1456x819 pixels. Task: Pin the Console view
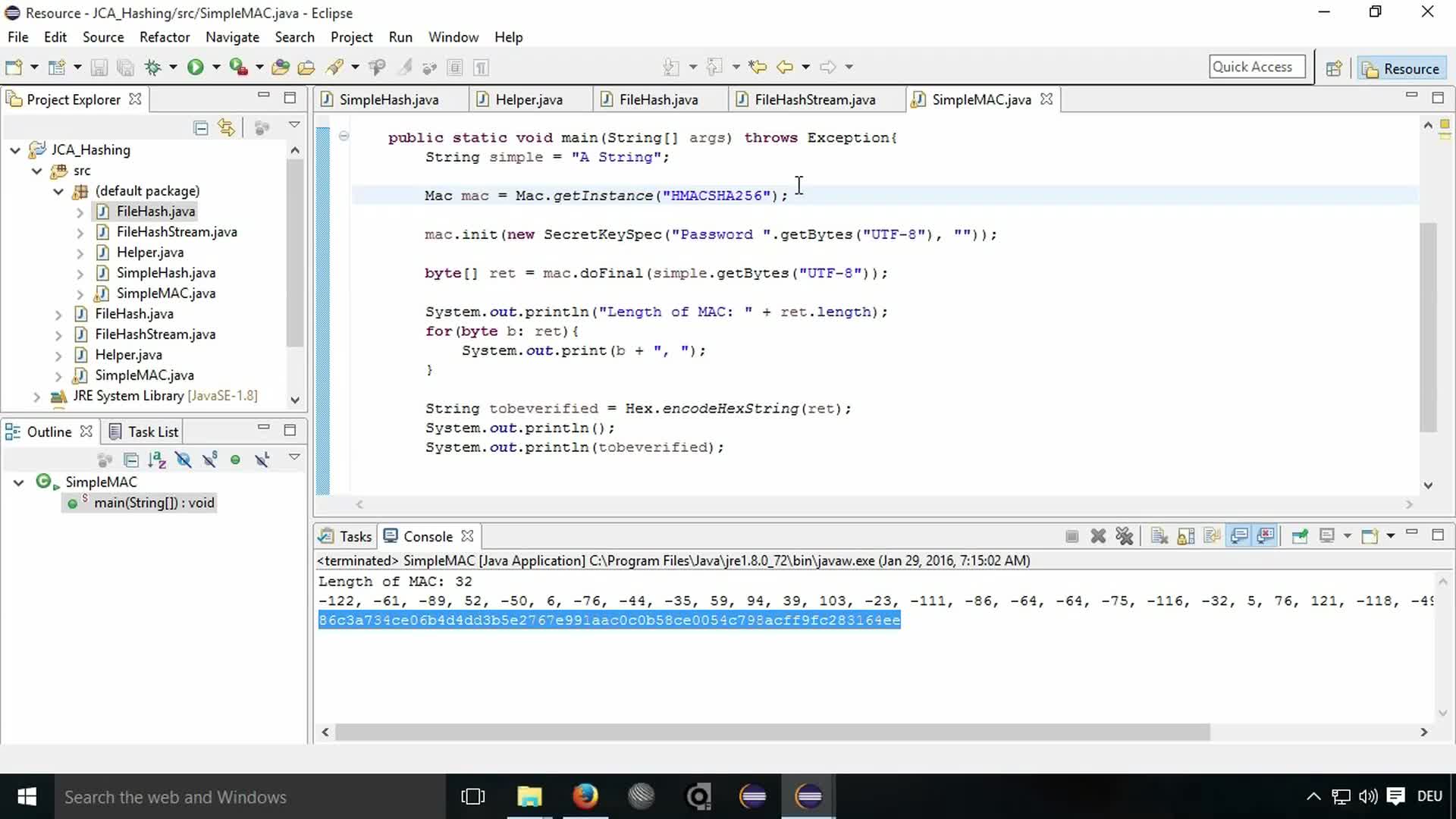(x=1300, y=535)
